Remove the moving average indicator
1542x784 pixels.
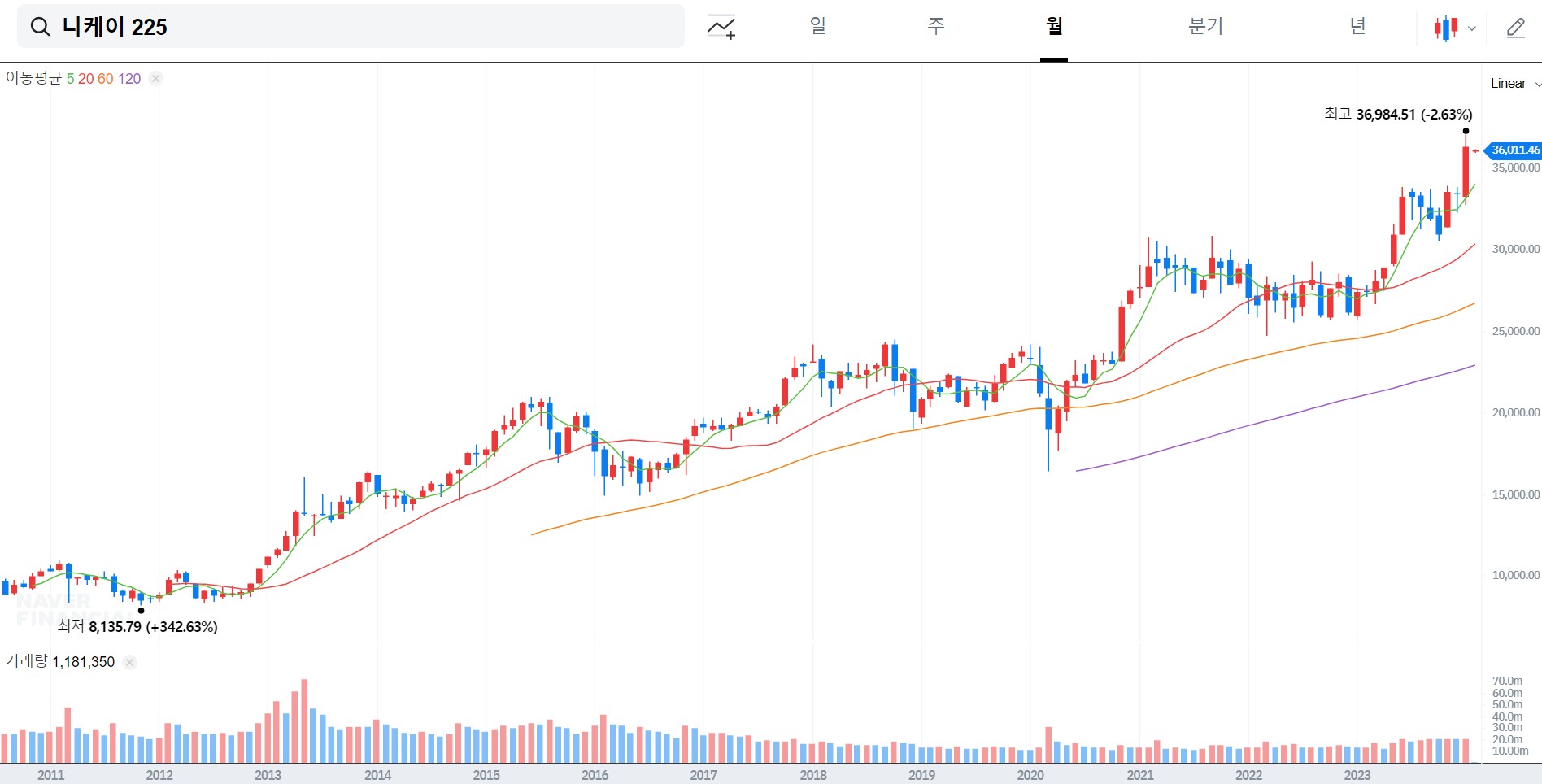(156, 79)
